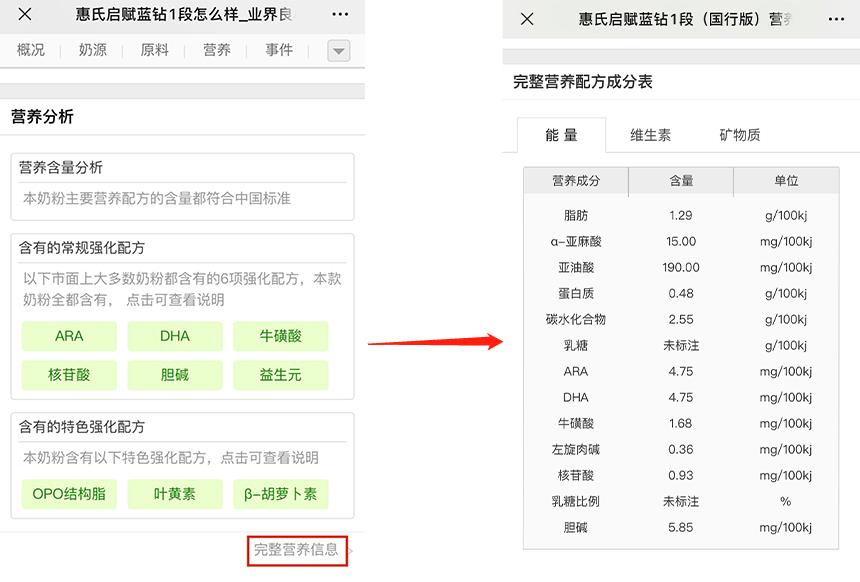Image resolution: width=860 pixels, height=582 pixels.
Task: Tap the 叶黄素 feature tag
Action: [175, 494]
